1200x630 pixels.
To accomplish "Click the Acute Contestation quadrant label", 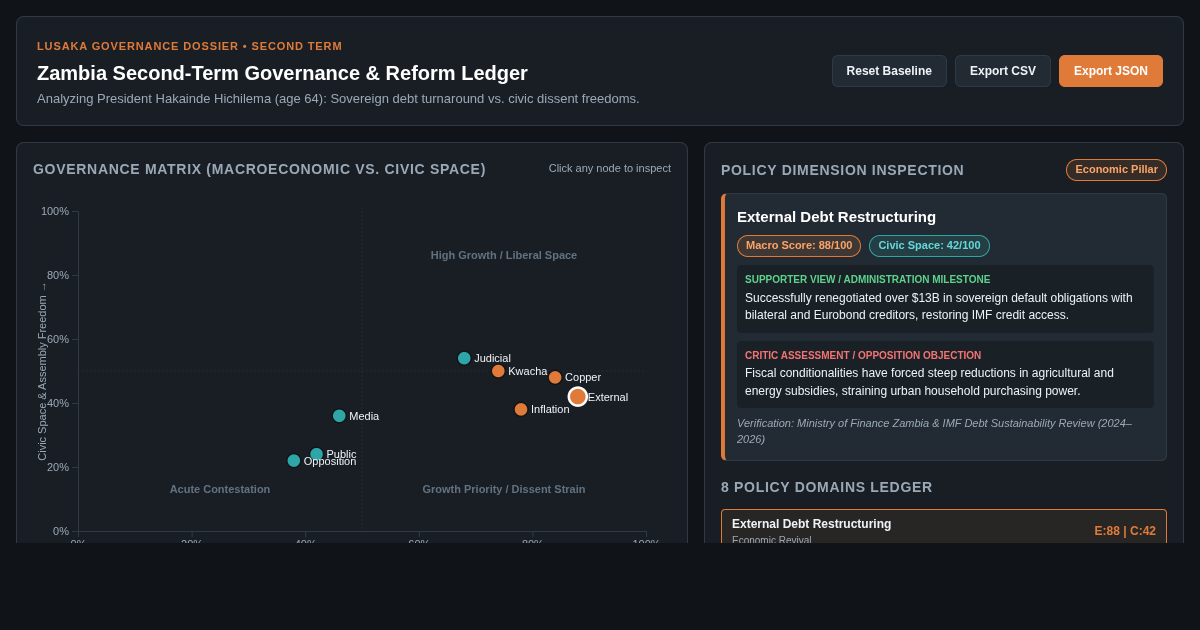I will tap(220, 489).
